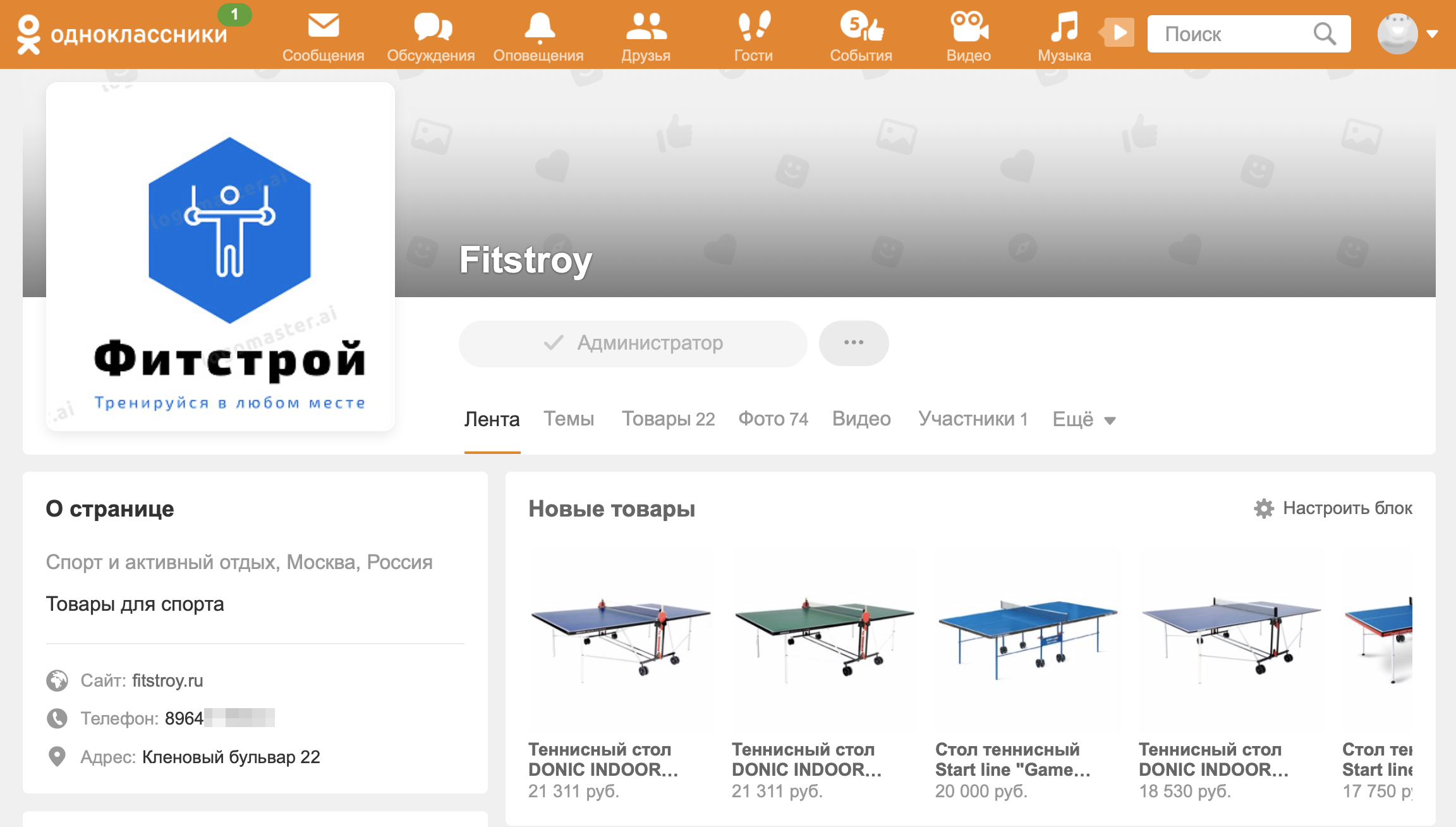
Task: Click the Кленовый бульвар 22 address
Action: click(x=231, y=757)
